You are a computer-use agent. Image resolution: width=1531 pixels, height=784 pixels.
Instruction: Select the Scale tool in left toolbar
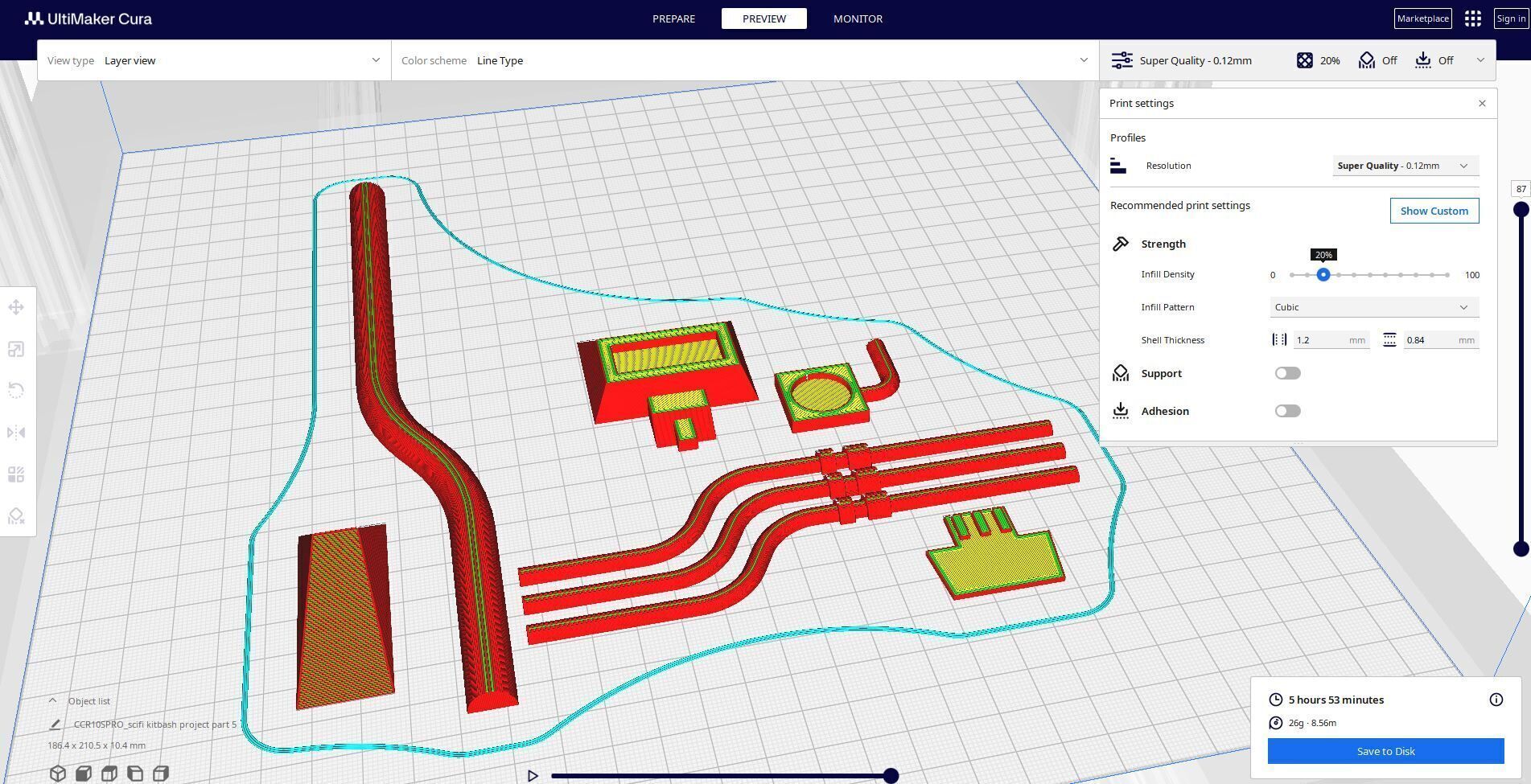pos(16,349)
